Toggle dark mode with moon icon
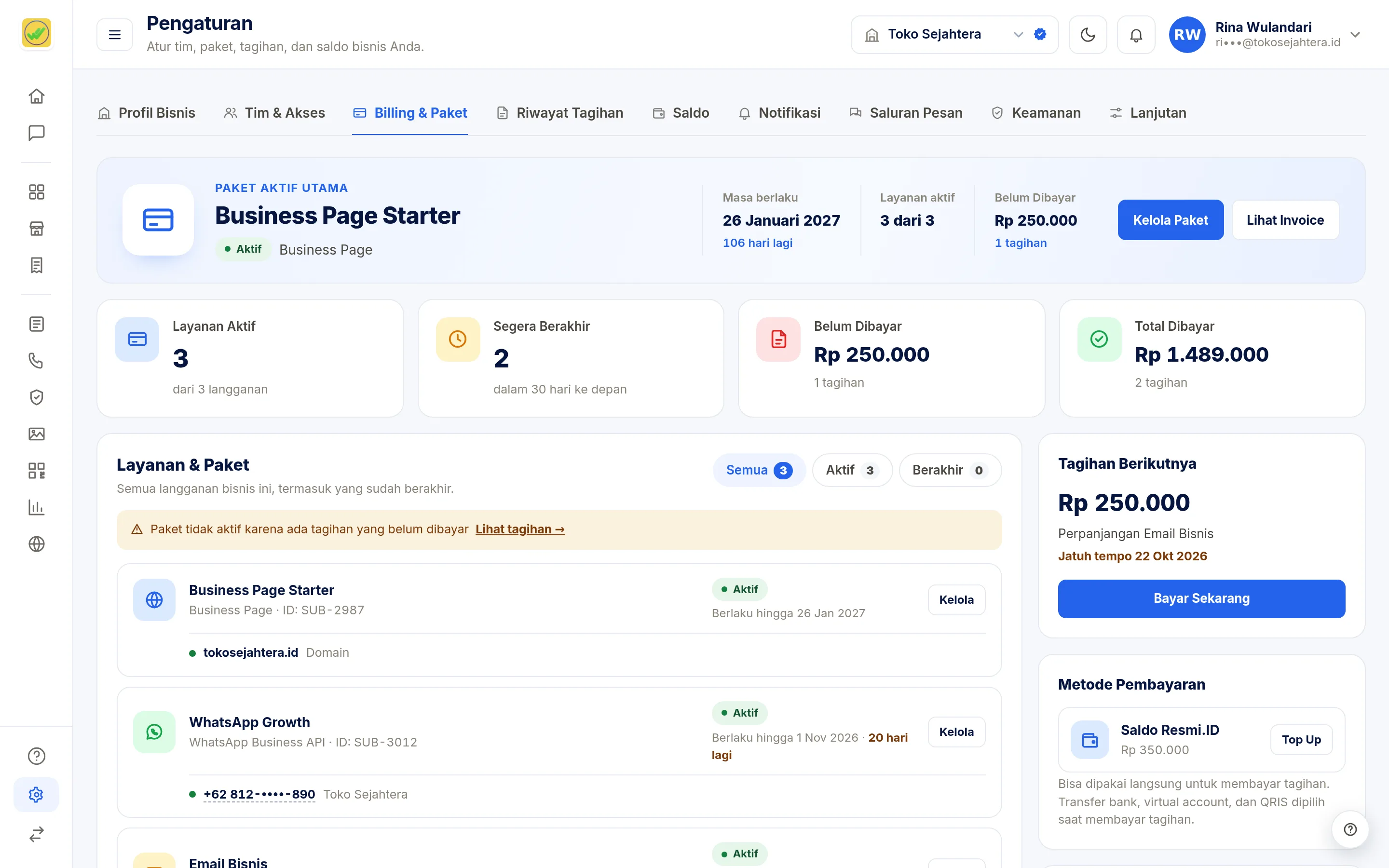 [1088, 34]
